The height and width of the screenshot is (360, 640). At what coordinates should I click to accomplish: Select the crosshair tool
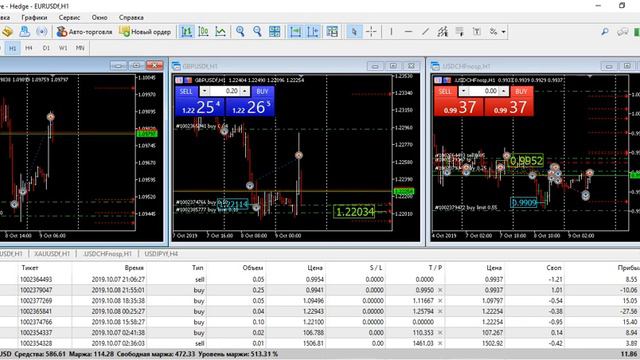point(371,32)
